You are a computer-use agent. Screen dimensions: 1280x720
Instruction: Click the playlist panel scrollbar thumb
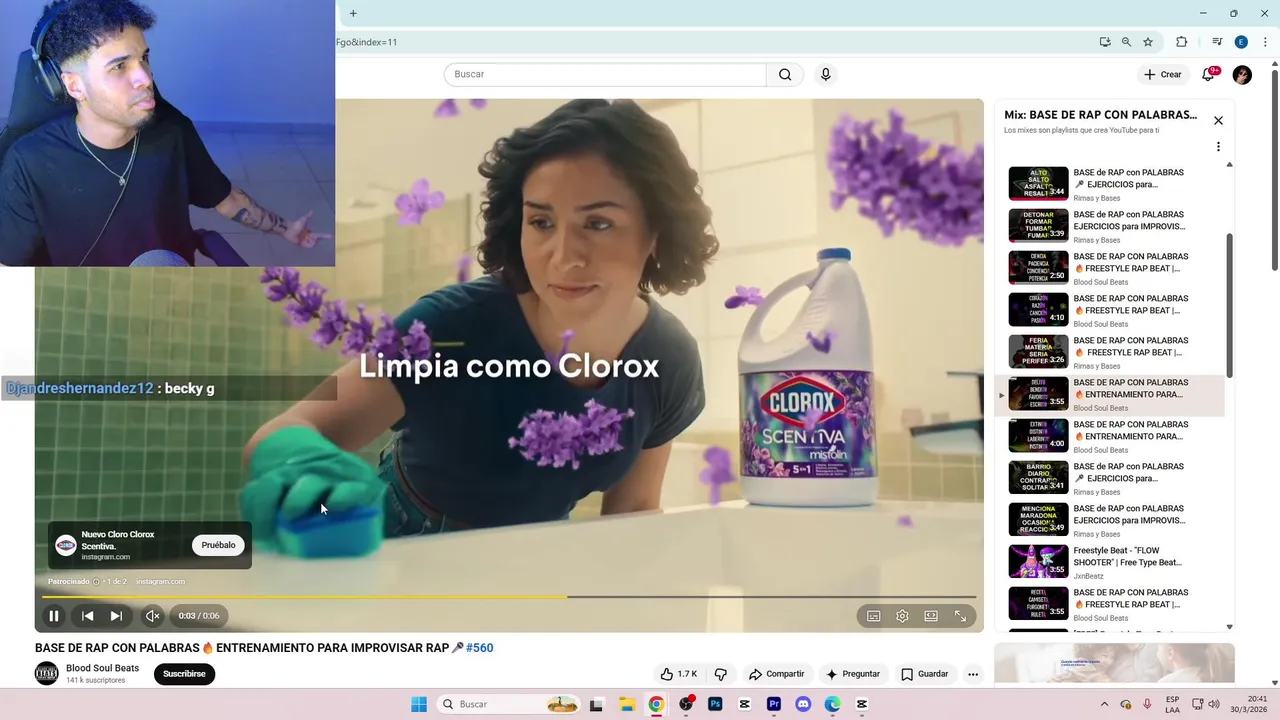pos(1229,305)
